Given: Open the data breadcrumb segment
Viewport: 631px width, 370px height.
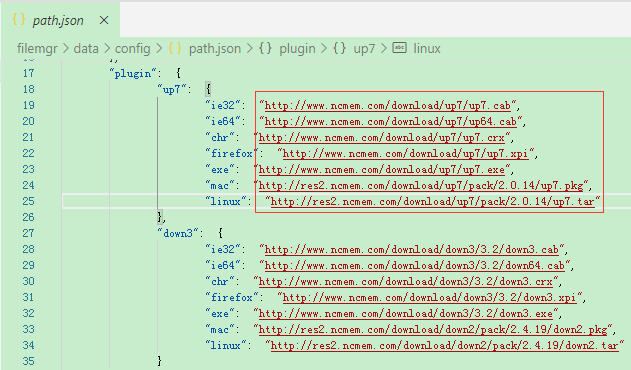Looking at the screenshot, I should point(86,49).
